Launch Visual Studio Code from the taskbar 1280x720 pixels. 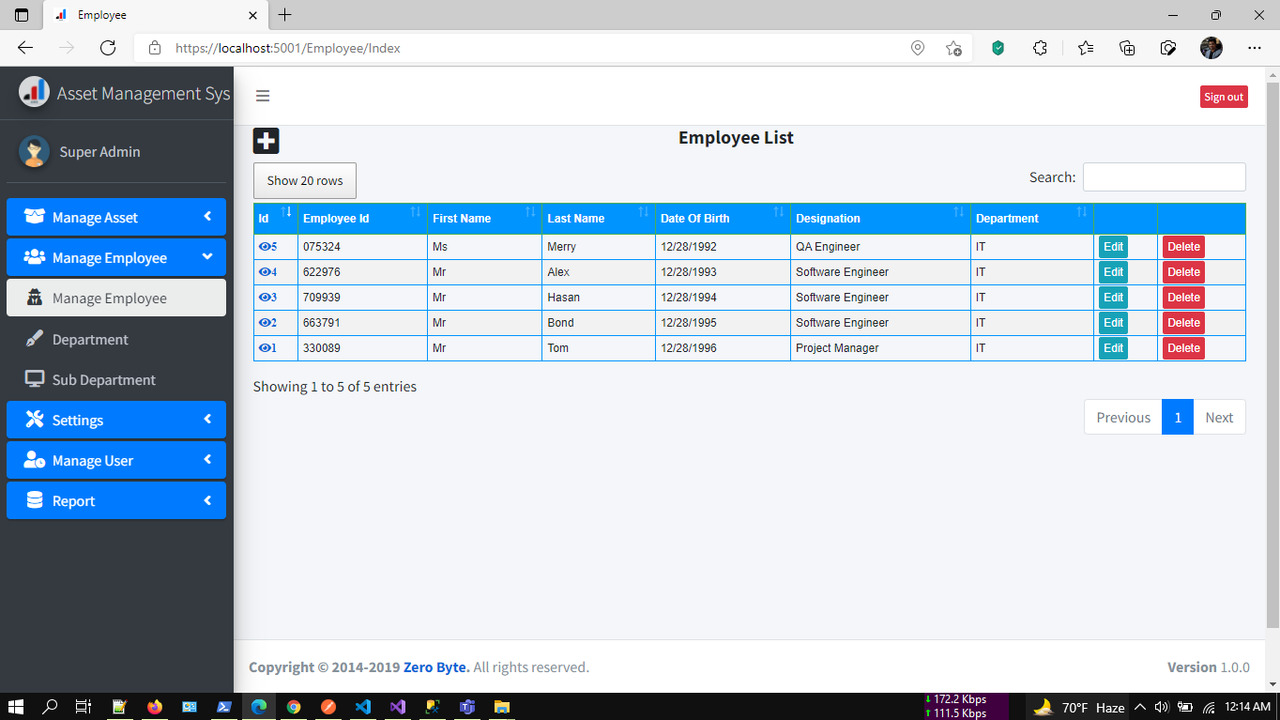click(x=363, y=707)
